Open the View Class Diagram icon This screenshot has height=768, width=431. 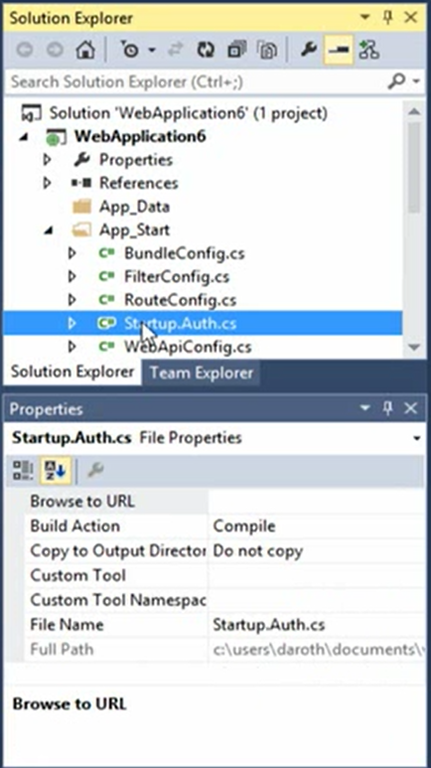click(x=369, y=50)
